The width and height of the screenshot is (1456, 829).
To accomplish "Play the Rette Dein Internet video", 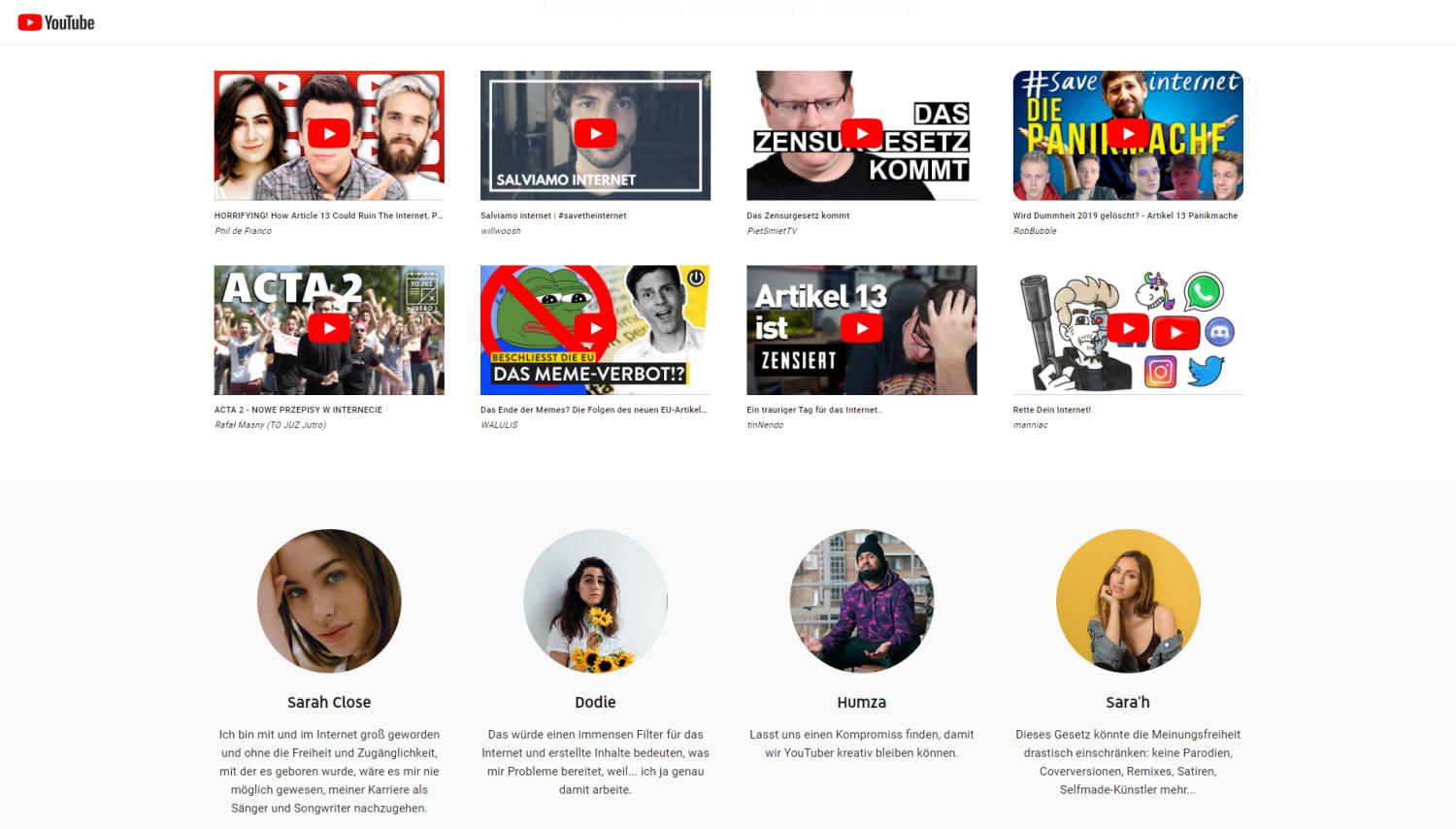I will 1128,328.
